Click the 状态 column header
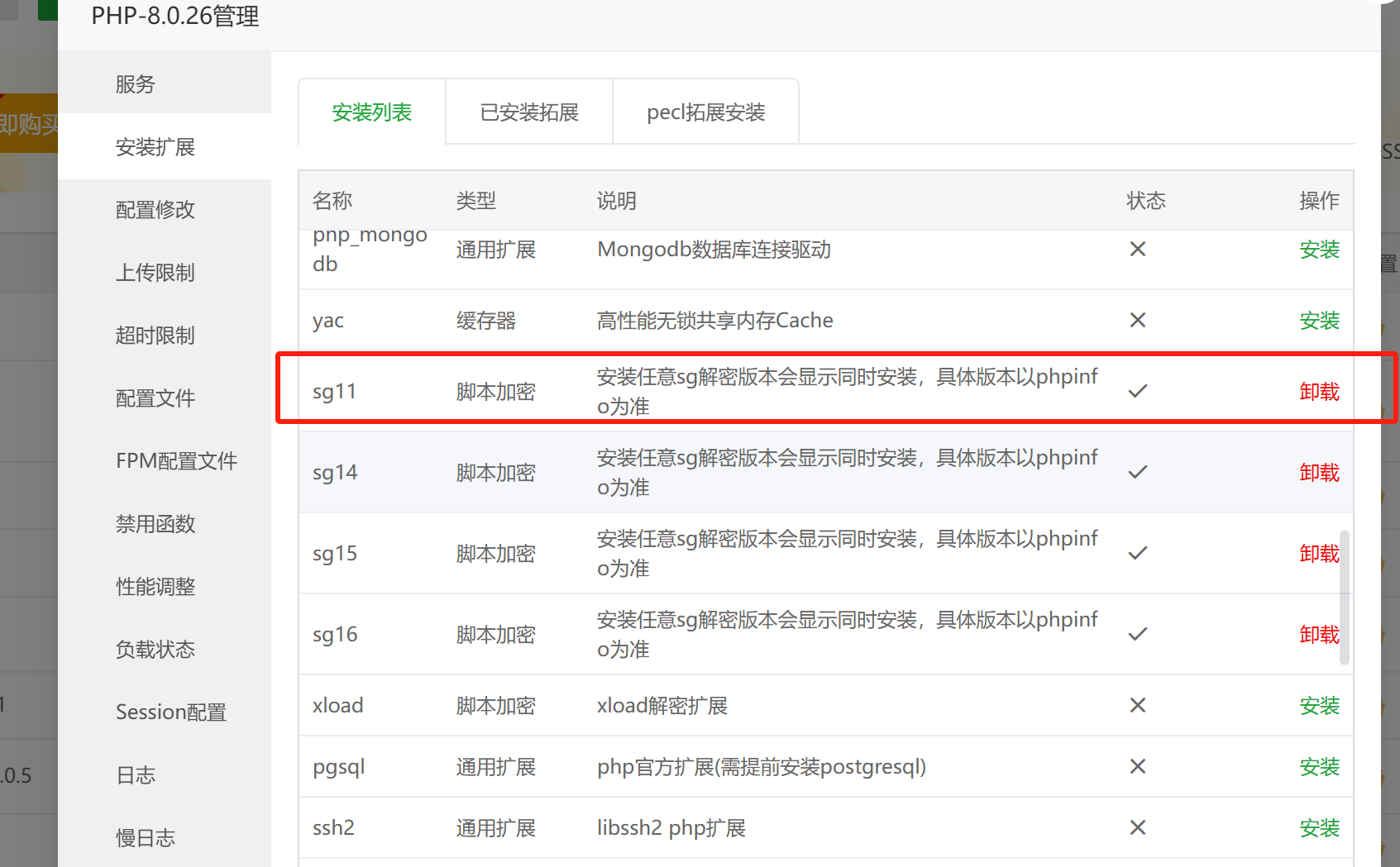This screenshot has width=1400, height=867. [1146, 201]
